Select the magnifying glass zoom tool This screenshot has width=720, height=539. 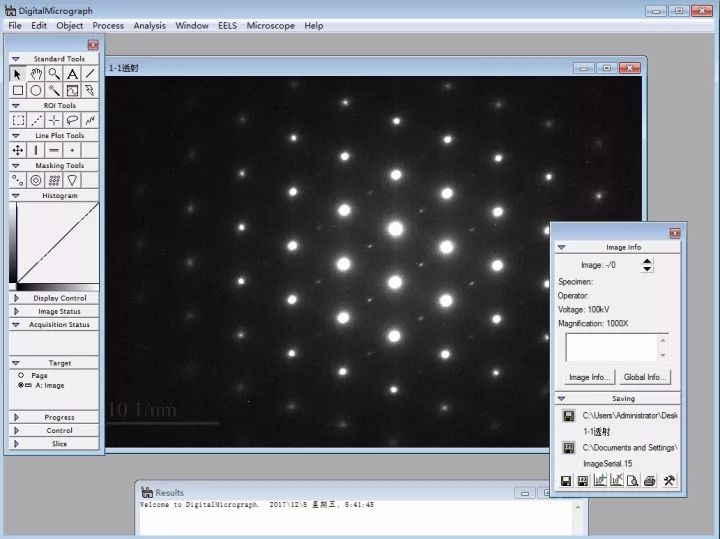click(54, 74)
